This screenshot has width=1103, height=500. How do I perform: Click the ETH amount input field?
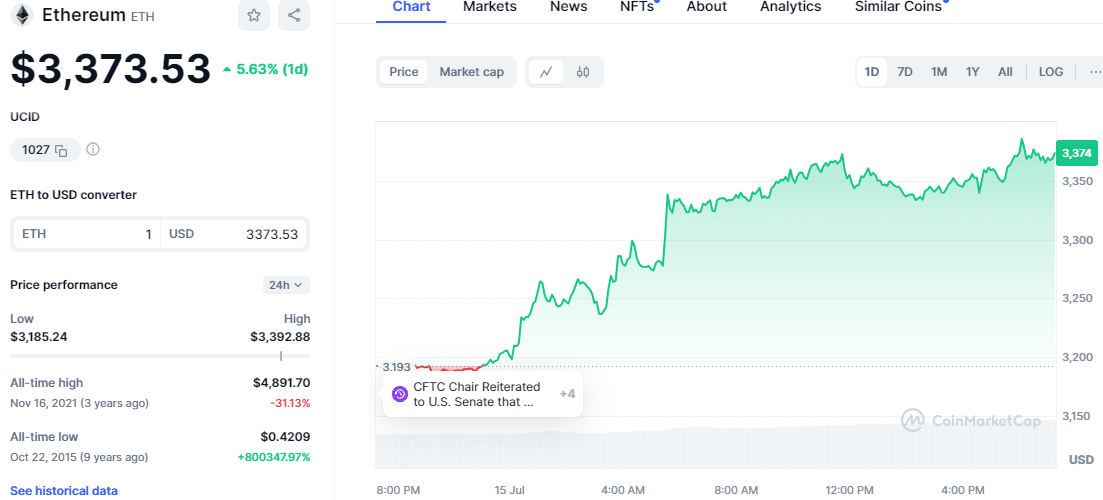(x=86, y=234)
